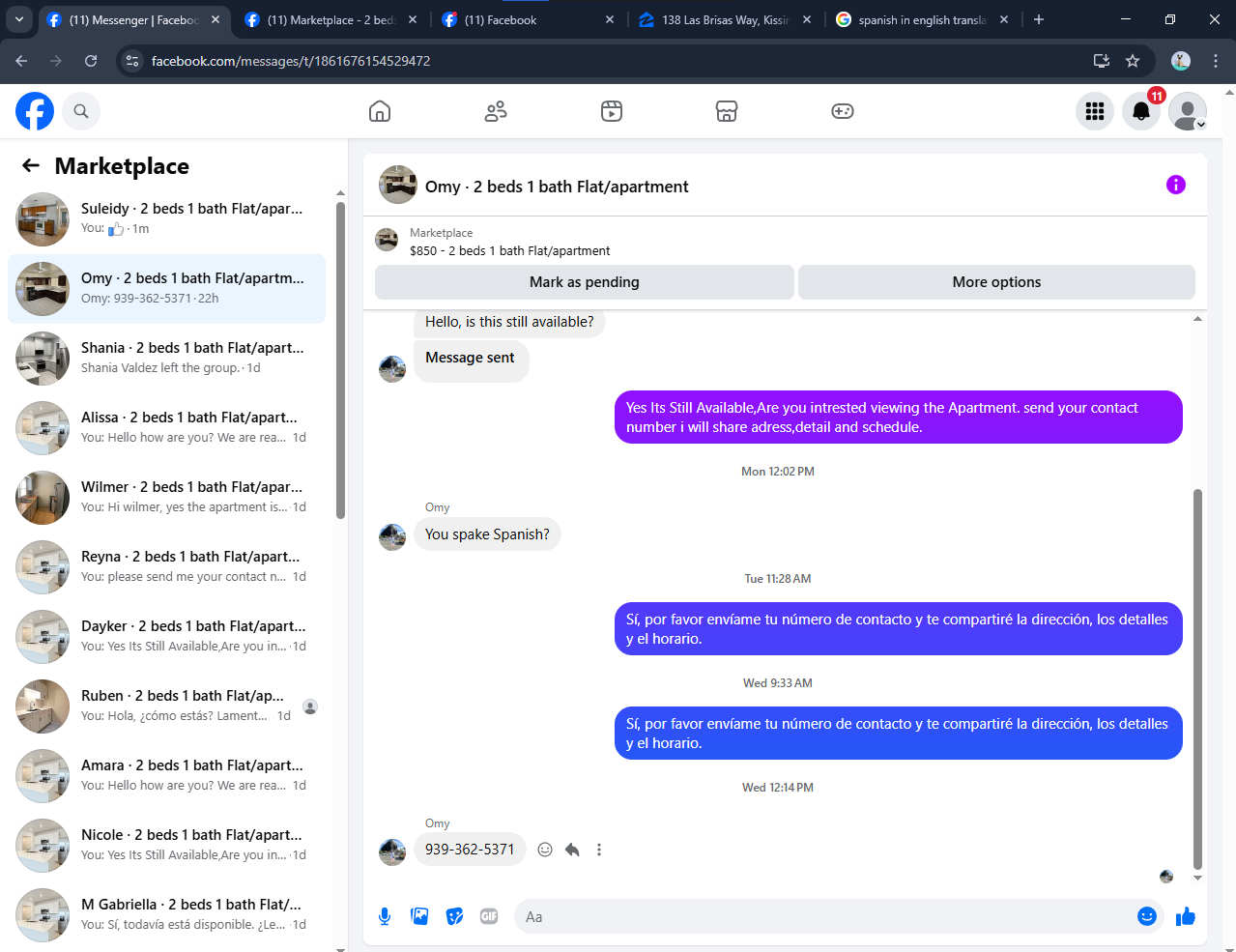
Task: Open the Shania conversation
Action: pyautogui.click(x=166, y=359)
